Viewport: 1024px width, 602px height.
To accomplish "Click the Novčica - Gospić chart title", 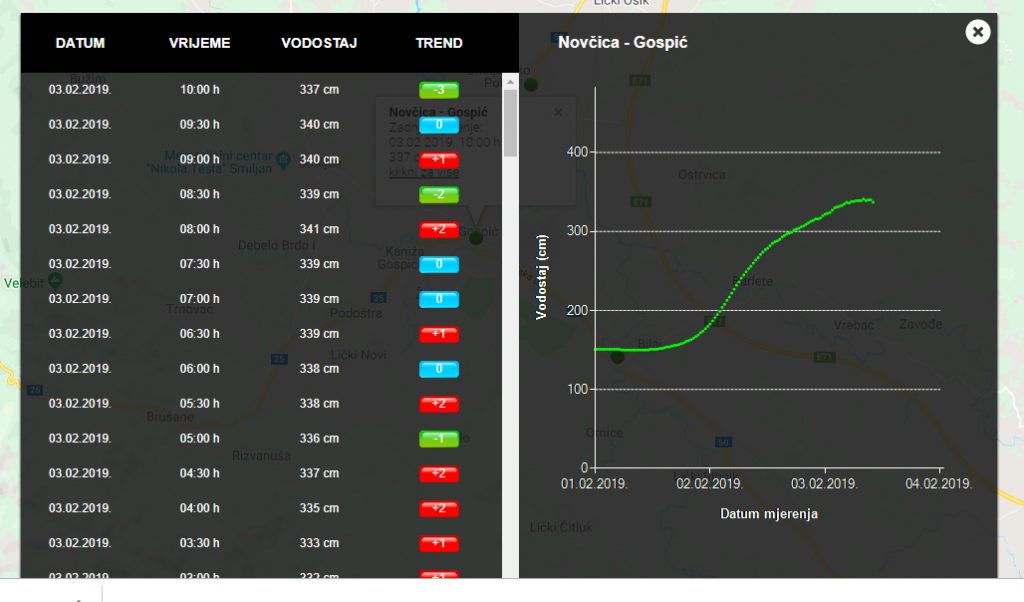I will [x=622, y=43].
